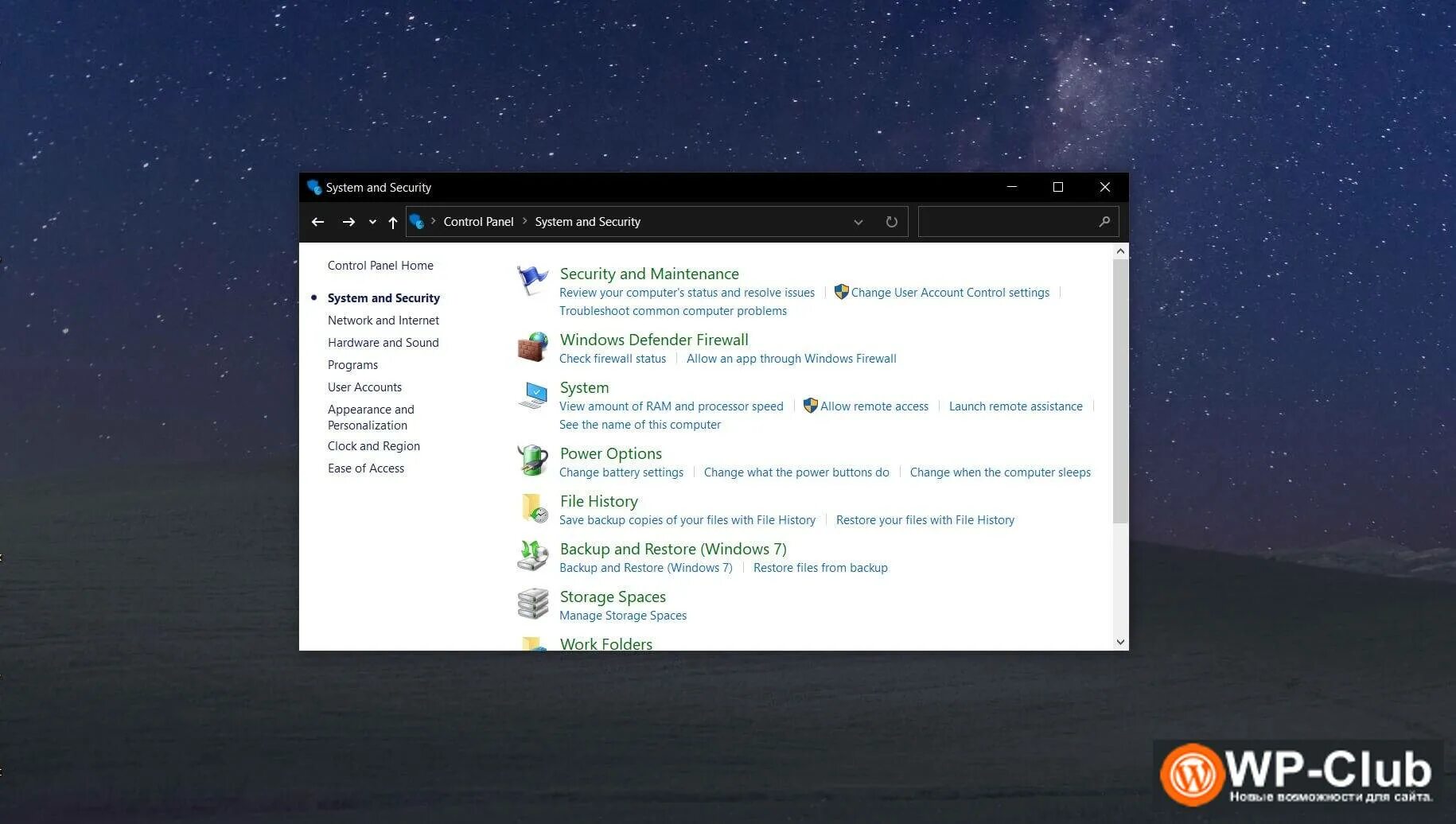
Task: Go up one level with the up arrow
Action: click(392, 222)
